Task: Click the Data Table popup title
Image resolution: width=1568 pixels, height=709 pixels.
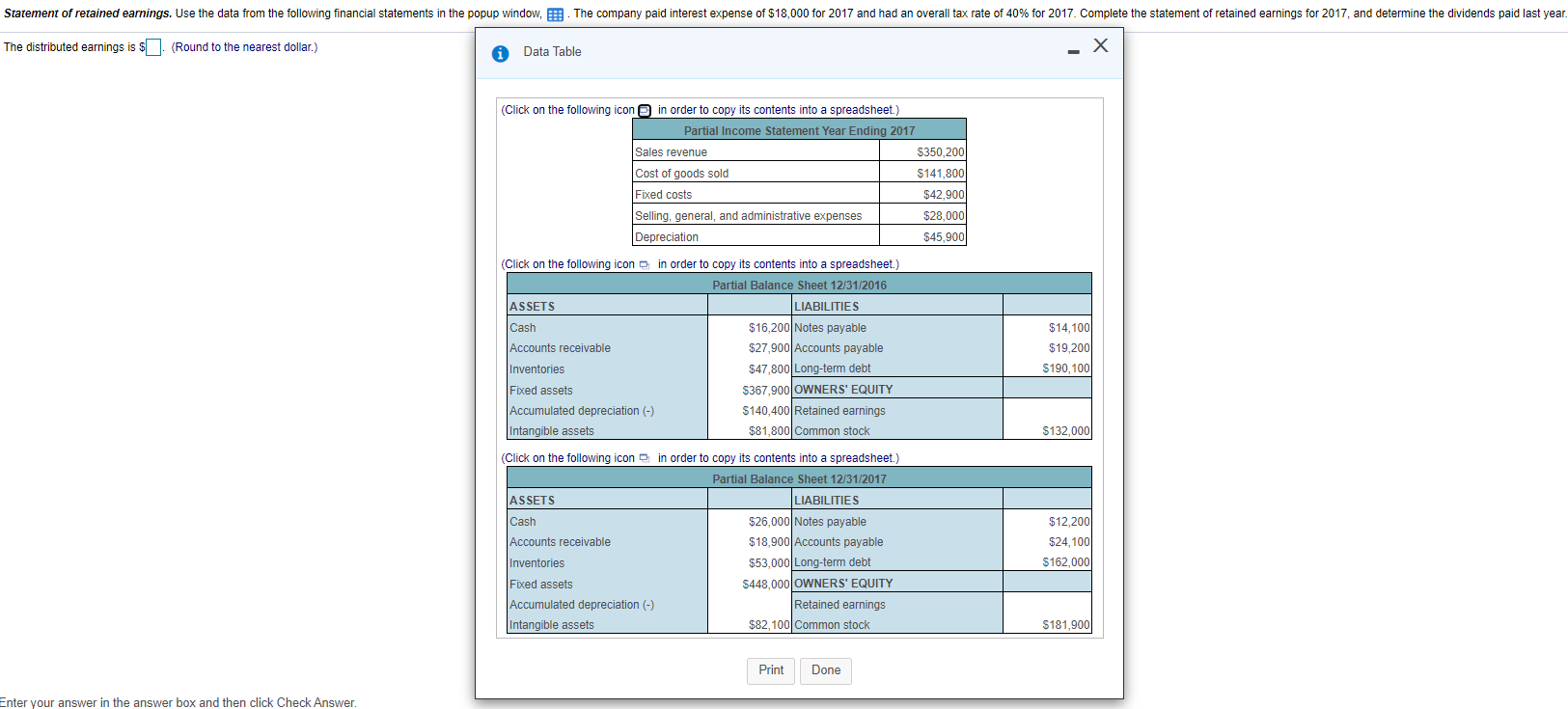Action: coord(552,52)
